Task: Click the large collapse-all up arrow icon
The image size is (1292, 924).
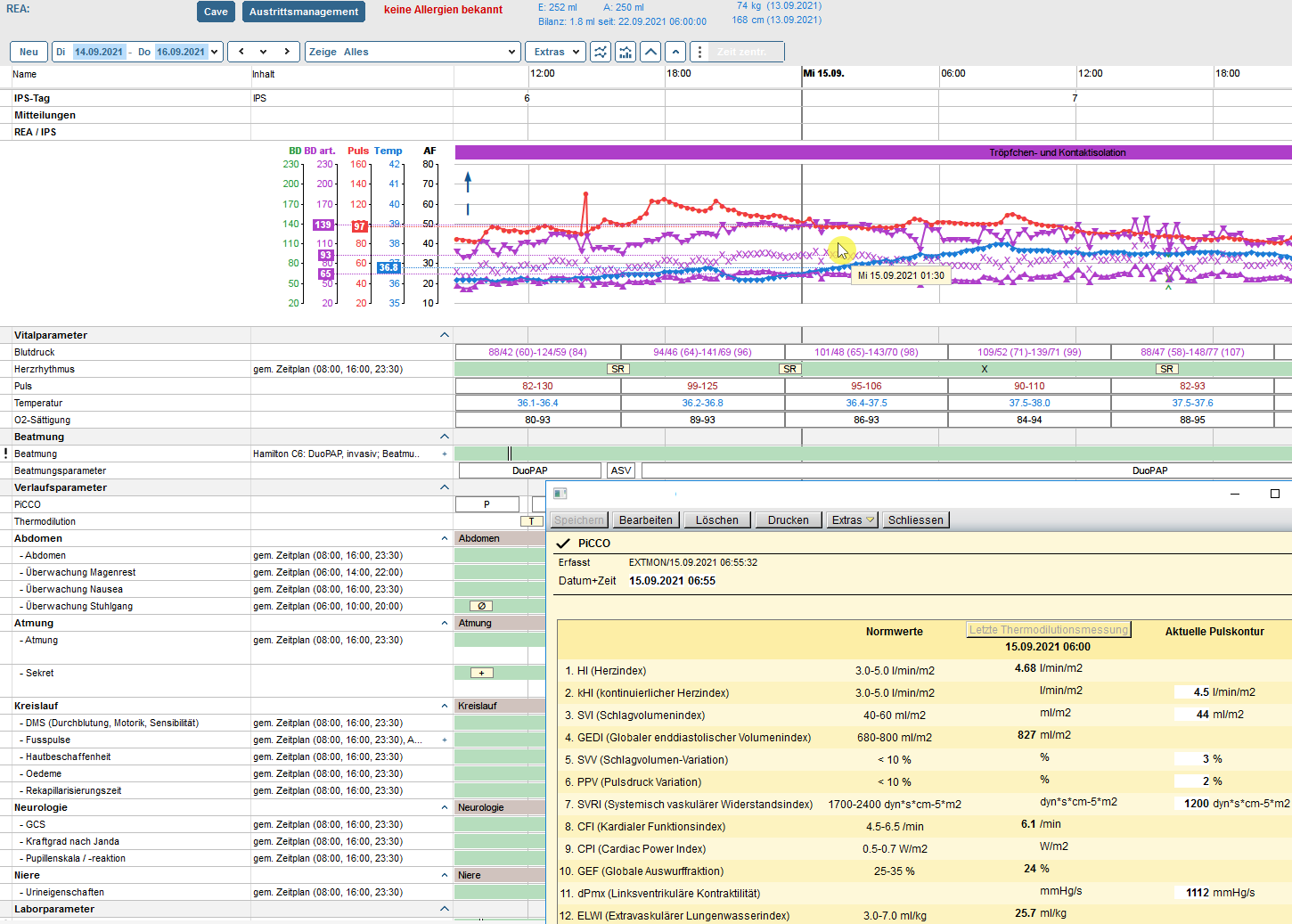Action: pyautogui.click(x=651, y=52)
